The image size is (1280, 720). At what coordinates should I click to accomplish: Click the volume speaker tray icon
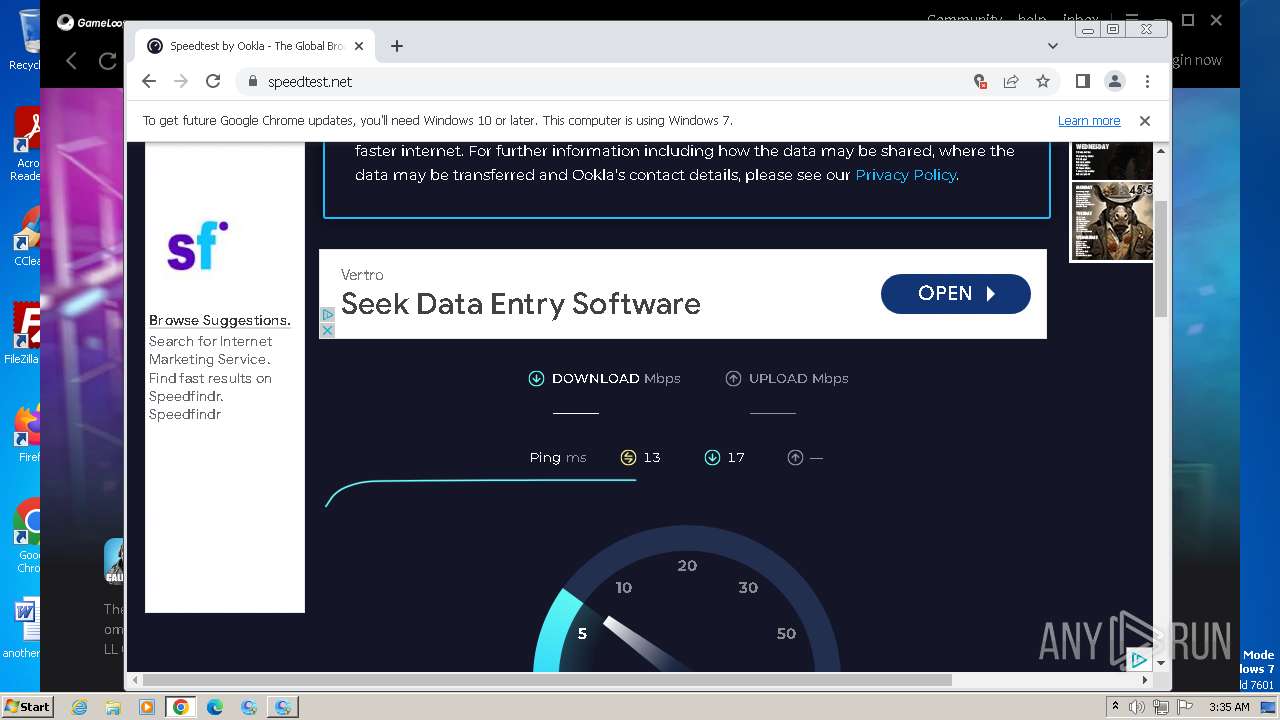coord(1137,707)
